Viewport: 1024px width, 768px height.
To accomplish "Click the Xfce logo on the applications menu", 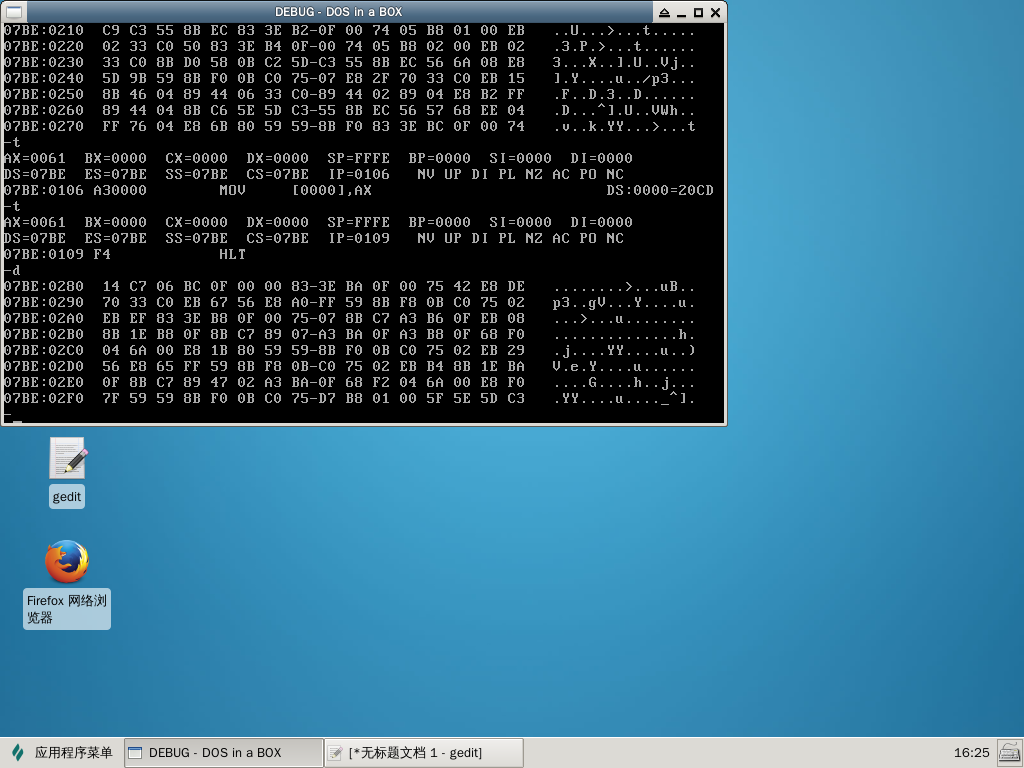I will 17,753.
